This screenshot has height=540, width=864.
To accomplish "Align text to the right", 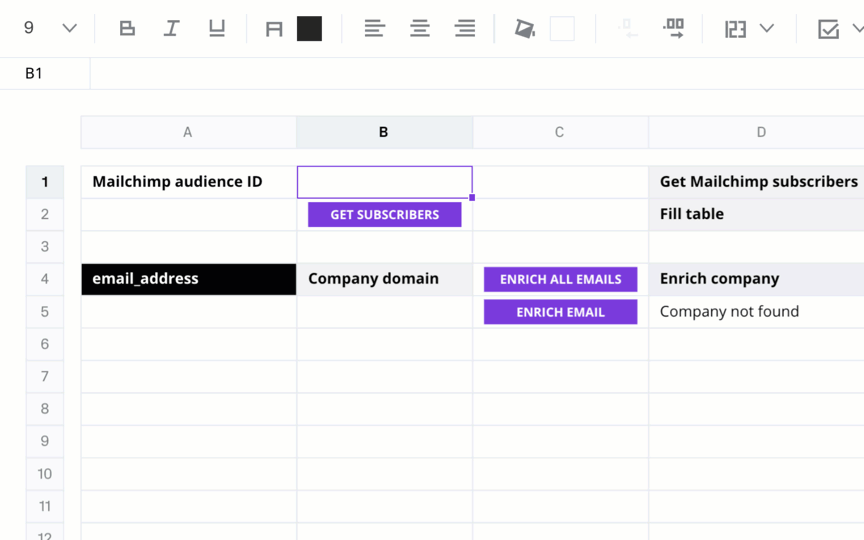I will click(465, 28).
